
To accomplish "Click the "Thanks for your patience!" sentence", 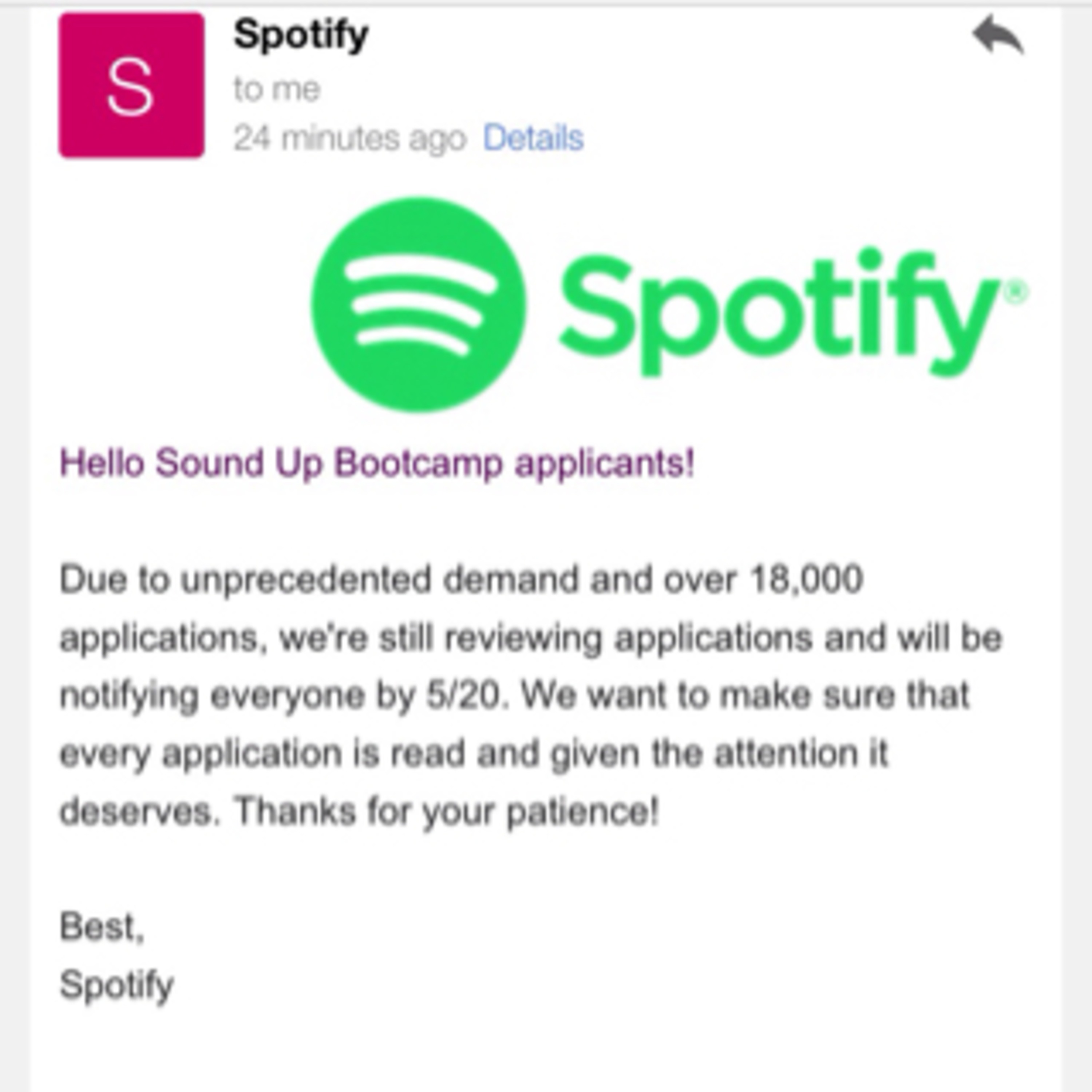I will (446, 812).
